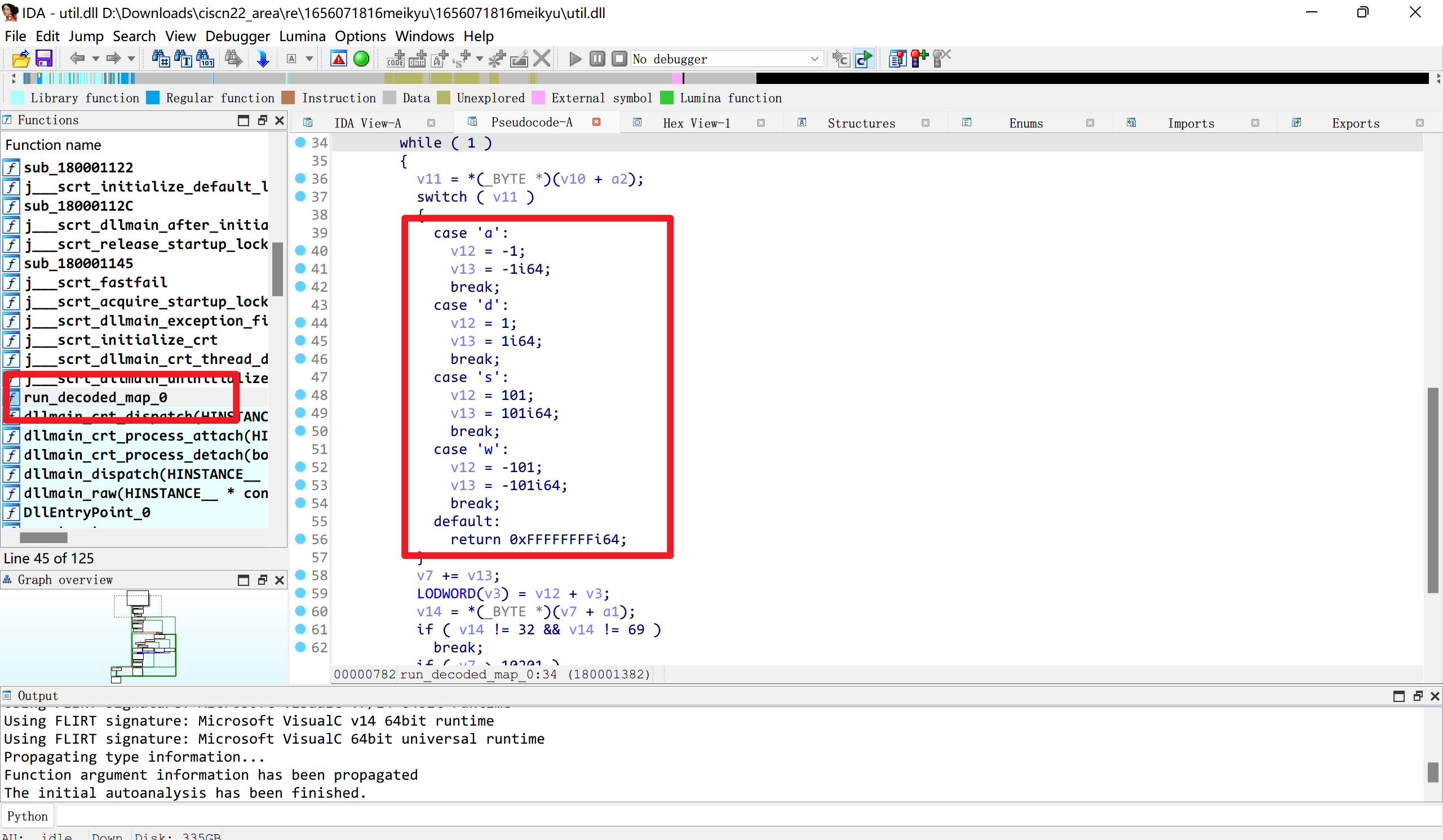Viewport: 1443px width, 840px height.
Task: Pause the debugger process
Action: point(597,59)
